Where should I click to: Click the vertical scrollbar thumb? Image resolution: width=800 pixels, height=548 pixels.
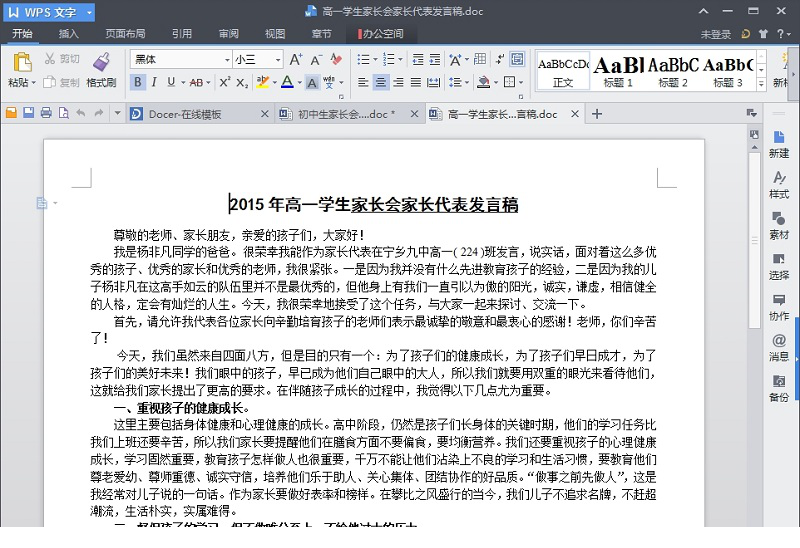pos(754,240)
